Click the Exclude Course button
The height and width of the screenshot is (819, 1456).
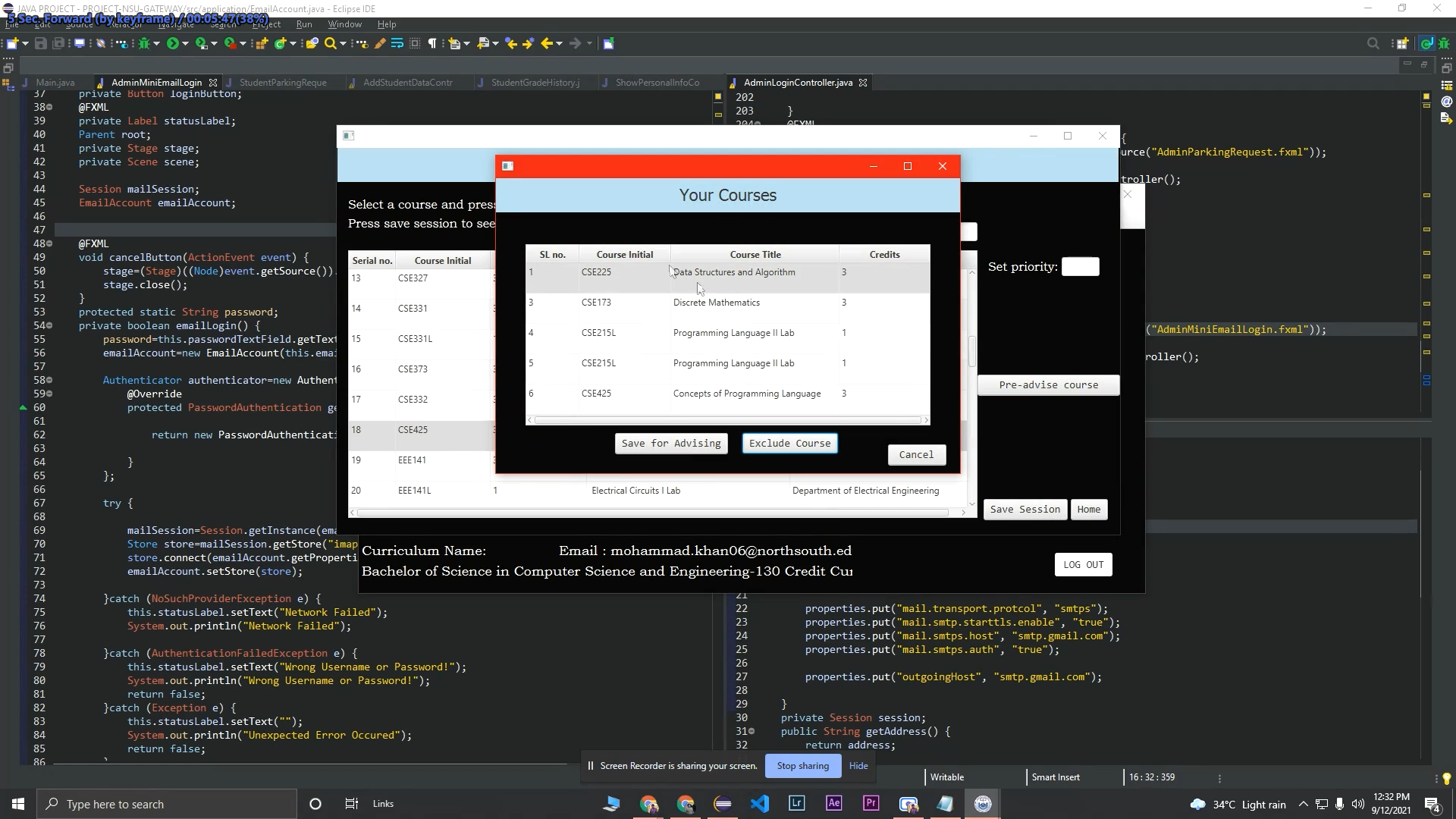[x=789, y=444]
